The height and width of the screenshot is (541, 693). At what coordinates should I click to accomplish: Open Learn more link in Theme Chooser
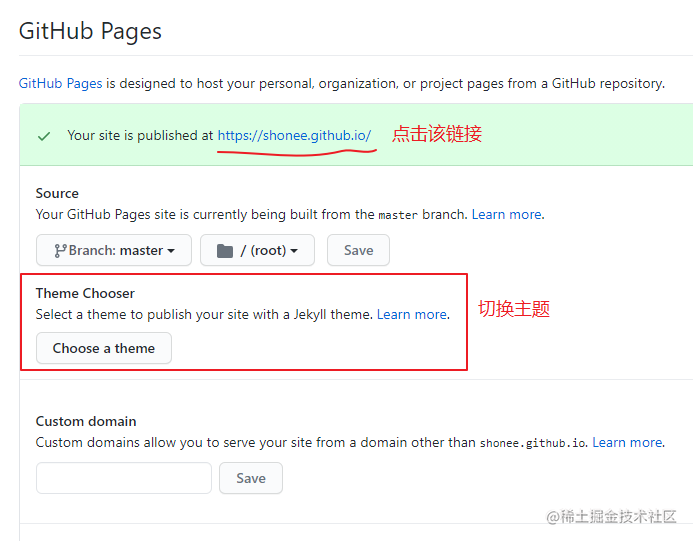tap(411, 314)
